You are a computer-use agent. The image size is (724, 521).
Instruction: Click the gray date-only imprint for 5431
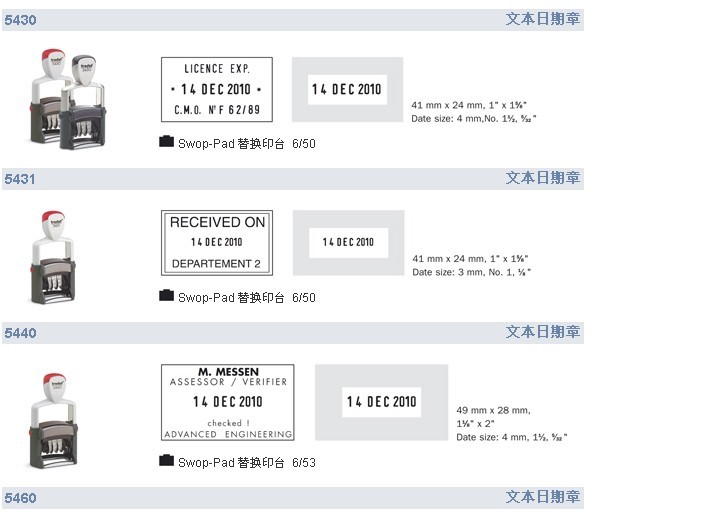[x=349, y=243]
